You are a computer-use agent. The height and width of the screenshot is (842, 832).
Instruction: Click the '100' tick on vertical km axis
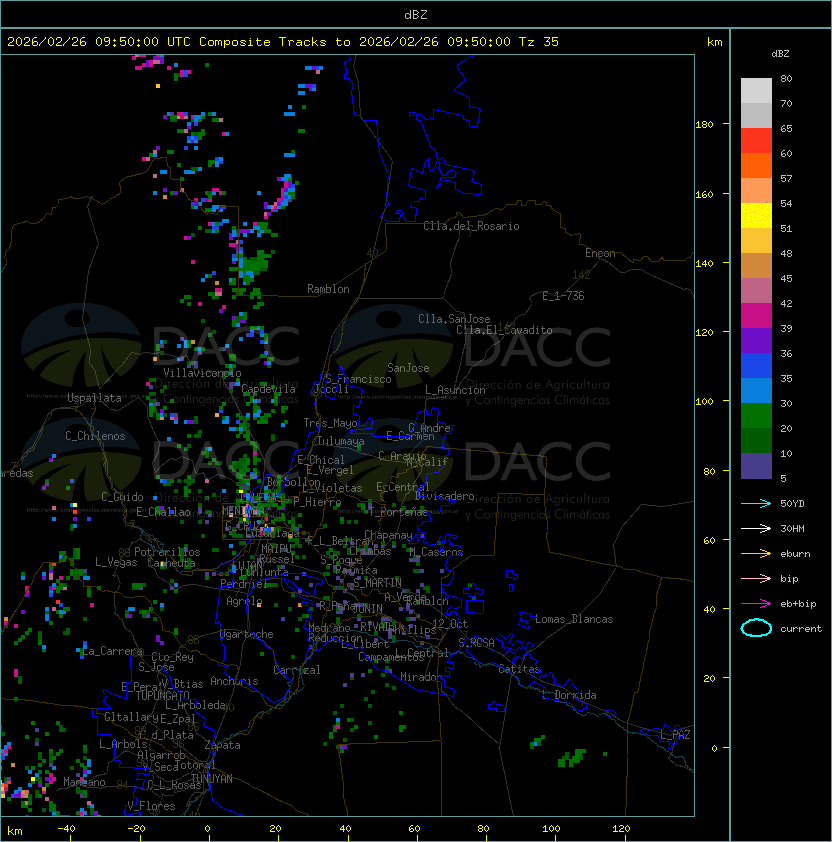(x=704, y=402)
